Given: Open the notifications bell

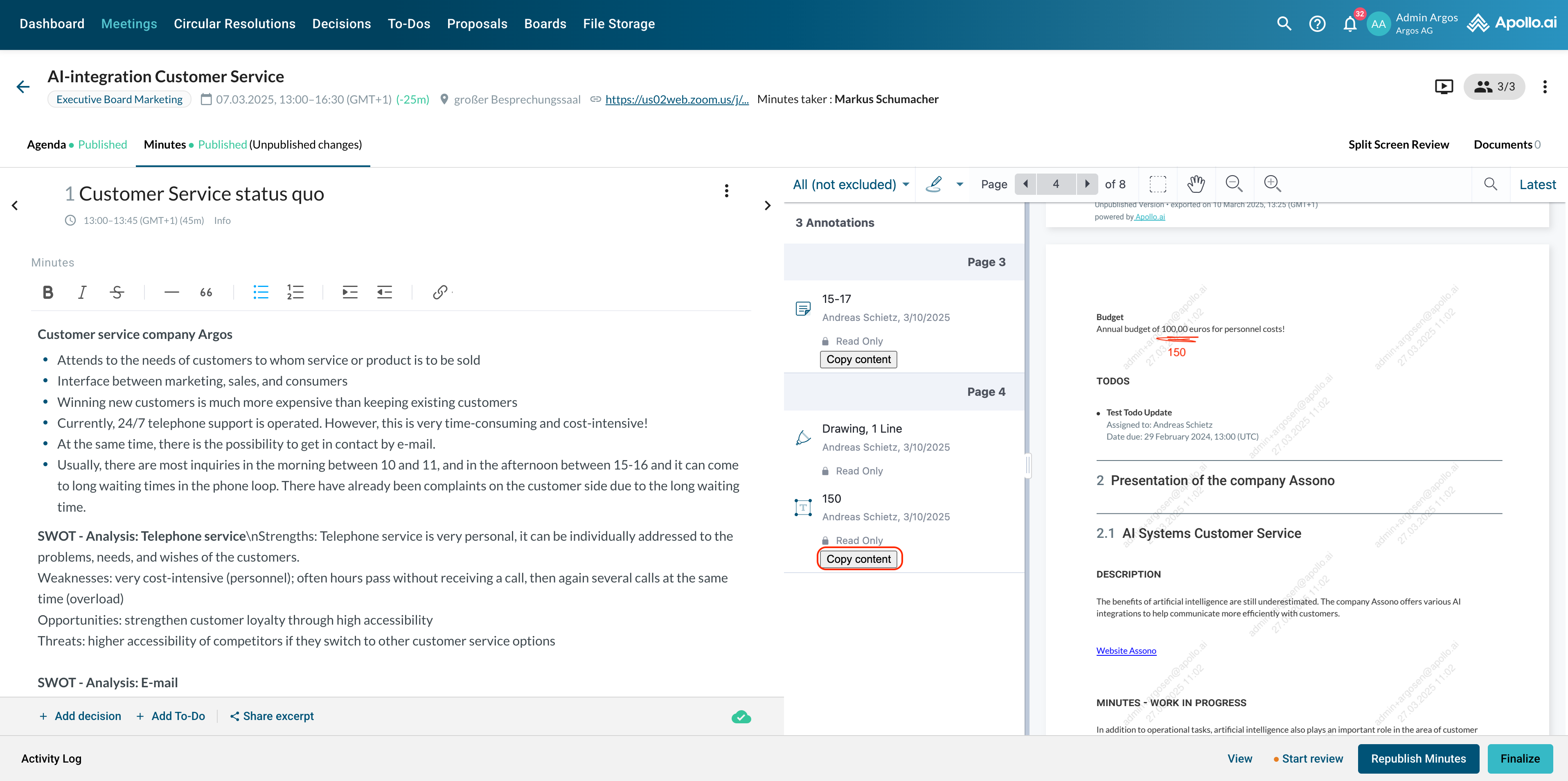Looking at the screenshot, I should [x=1349, y=24].
